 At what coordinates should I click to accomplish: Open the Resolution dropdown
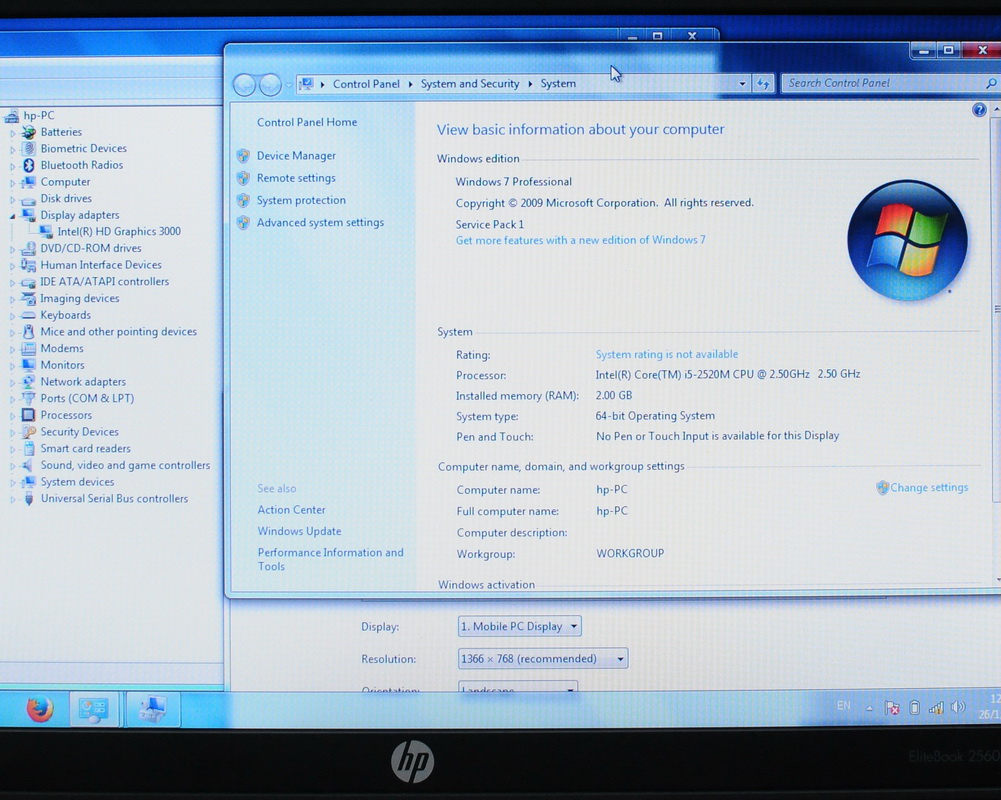click(x=543, y=658)
